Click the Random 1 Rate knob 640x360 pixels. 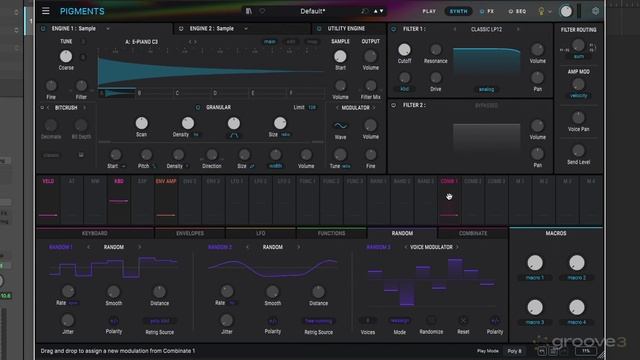(68, 291)
